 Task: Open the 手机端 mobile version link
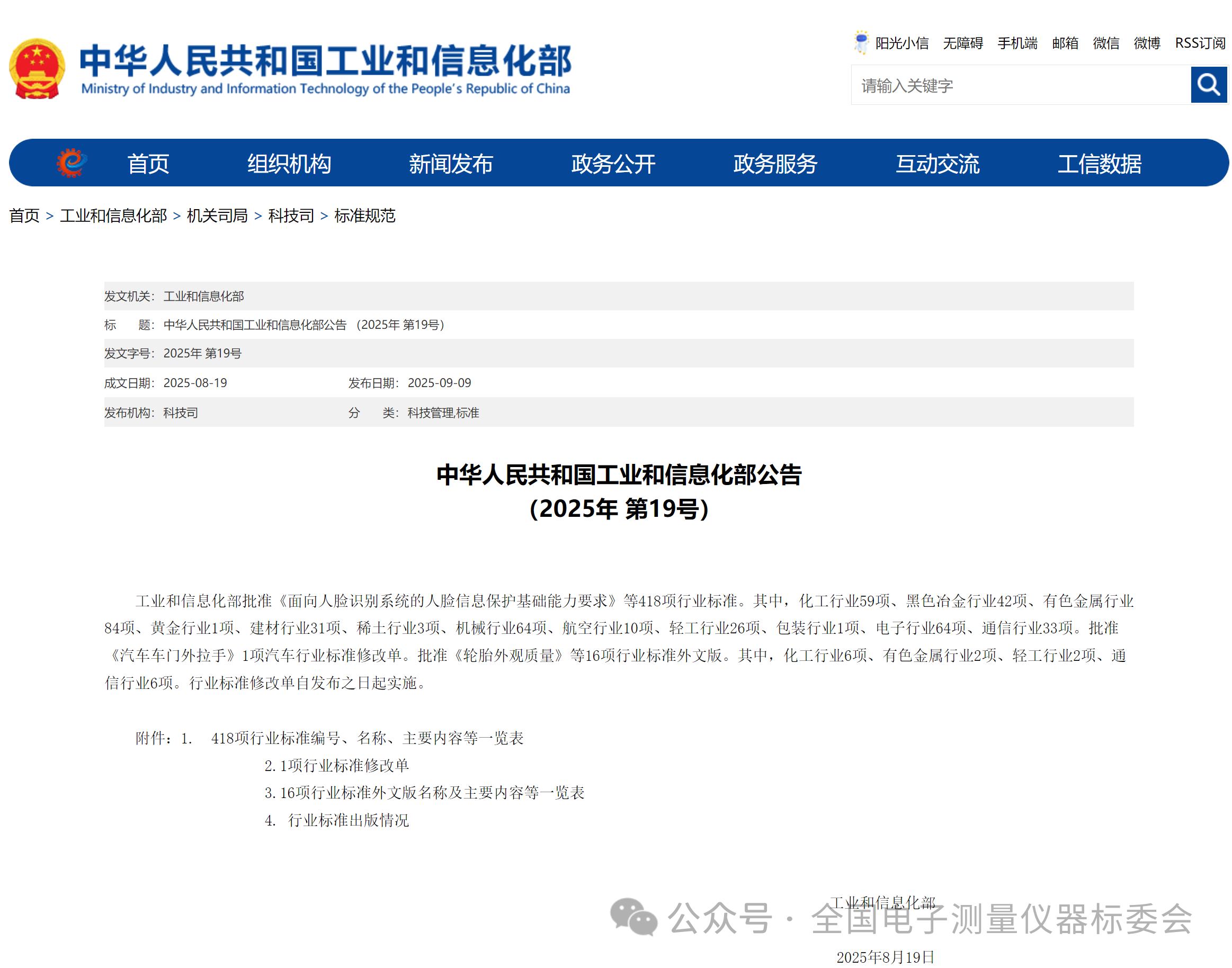pos(1017,43)
